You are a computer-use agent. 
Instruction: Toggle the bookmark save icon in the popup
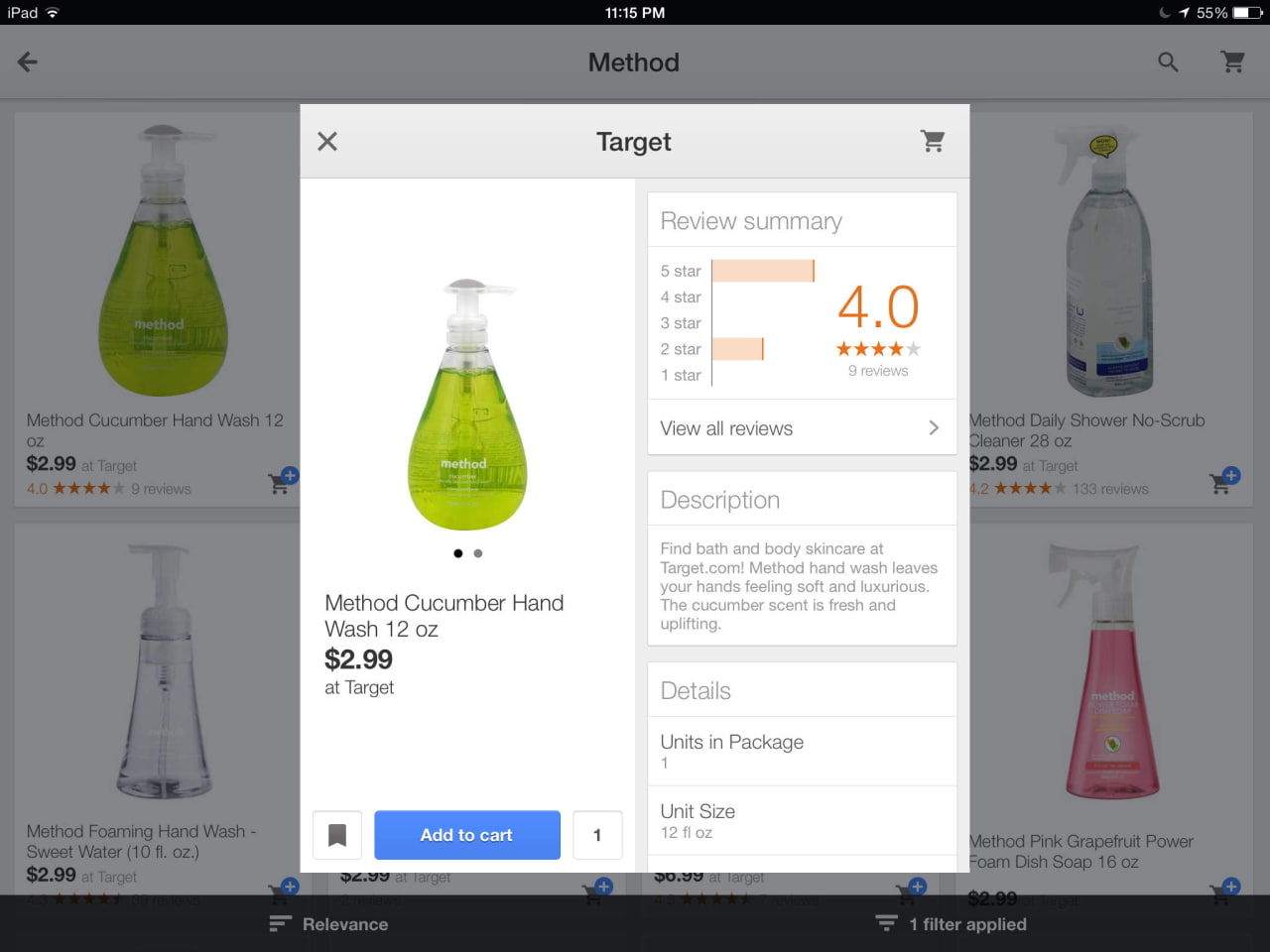(x=337, y=835)
